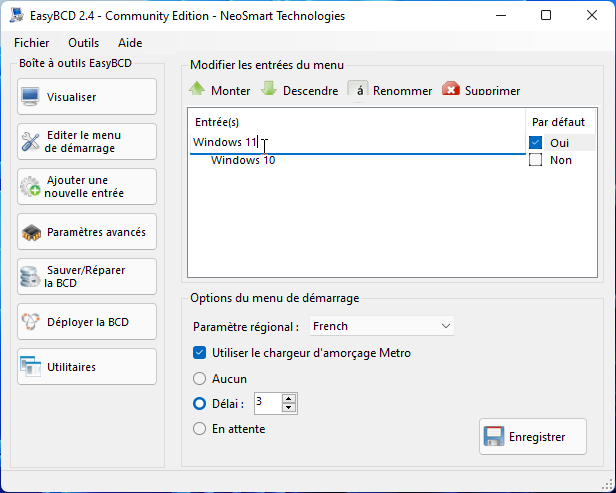Minimize the EasyBCD window

pos(501,16)
